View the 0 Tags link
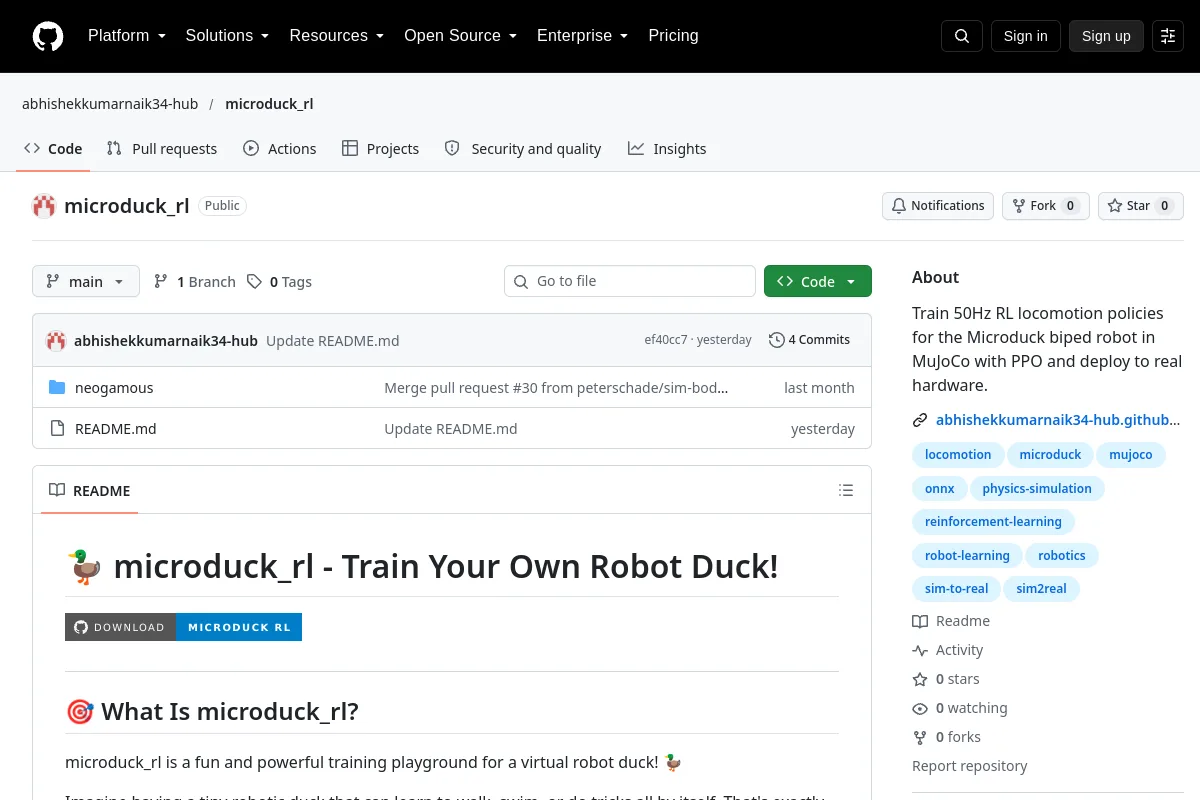The width and height of the screenshot is (1200, 800). 280,282
